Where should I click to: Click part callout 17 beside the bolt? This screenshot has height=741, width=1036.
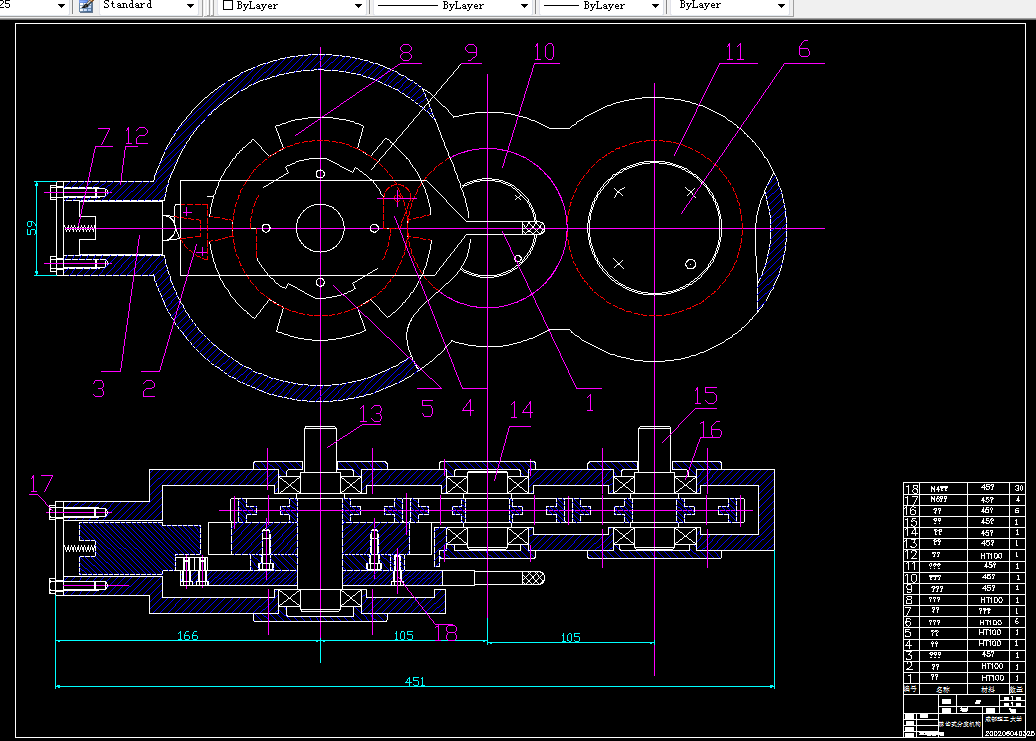40,484
